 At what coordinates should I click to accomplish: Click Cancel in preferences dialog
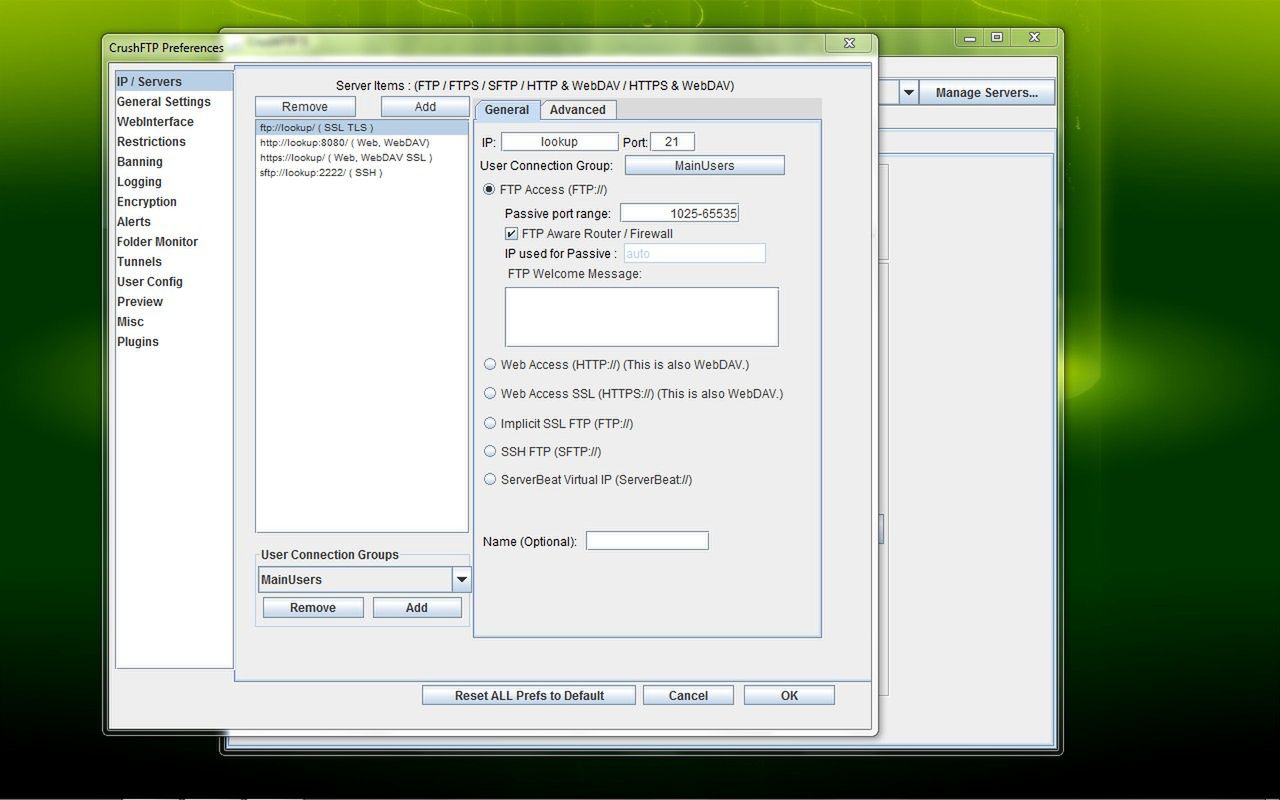pyautogui.click(x=688, y=696)
